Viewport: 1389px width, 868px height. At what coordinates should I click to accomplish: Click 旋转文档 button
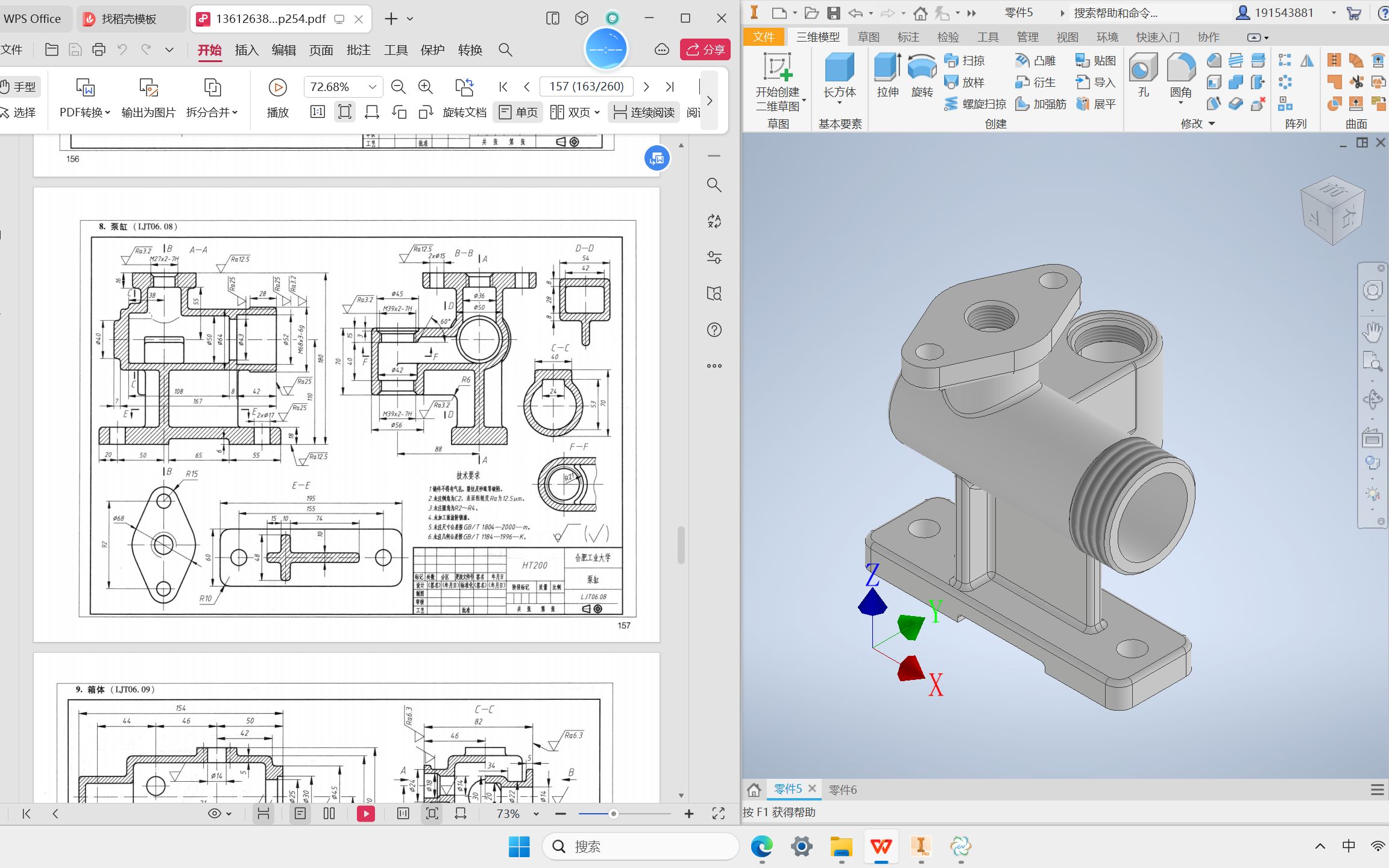click(464, 96)
